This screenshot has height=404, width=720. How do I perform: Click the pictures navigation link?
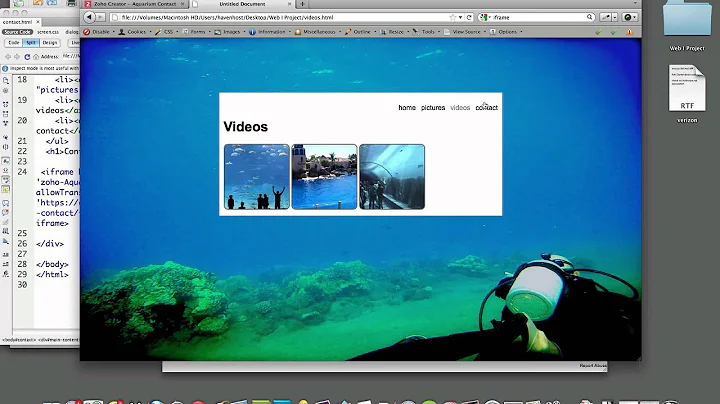pyautogui.click(x=433, y=107)
